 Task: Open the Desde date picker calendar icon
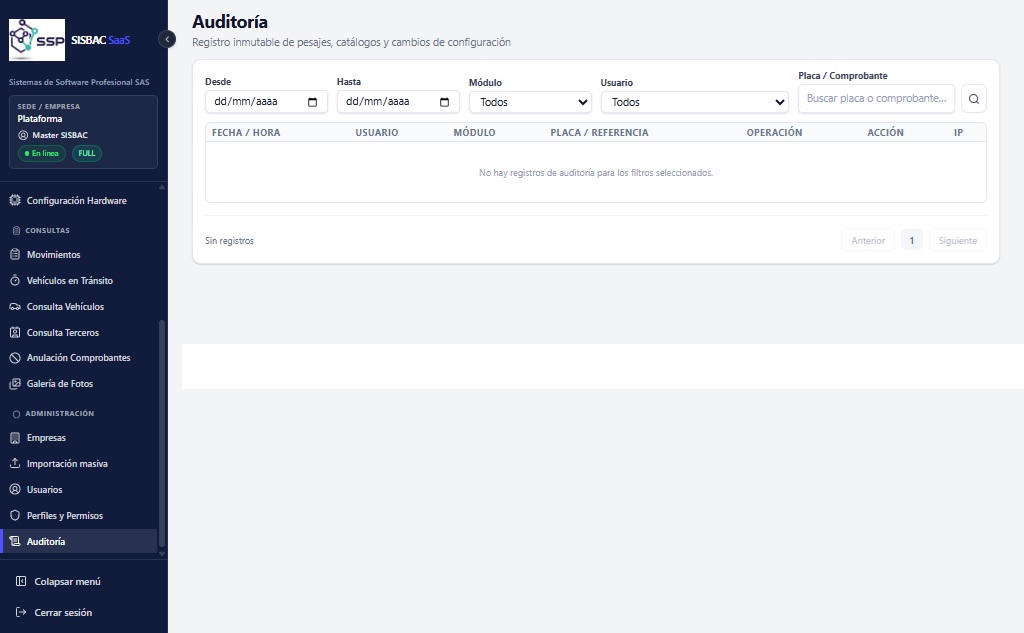tap(312, 102)
